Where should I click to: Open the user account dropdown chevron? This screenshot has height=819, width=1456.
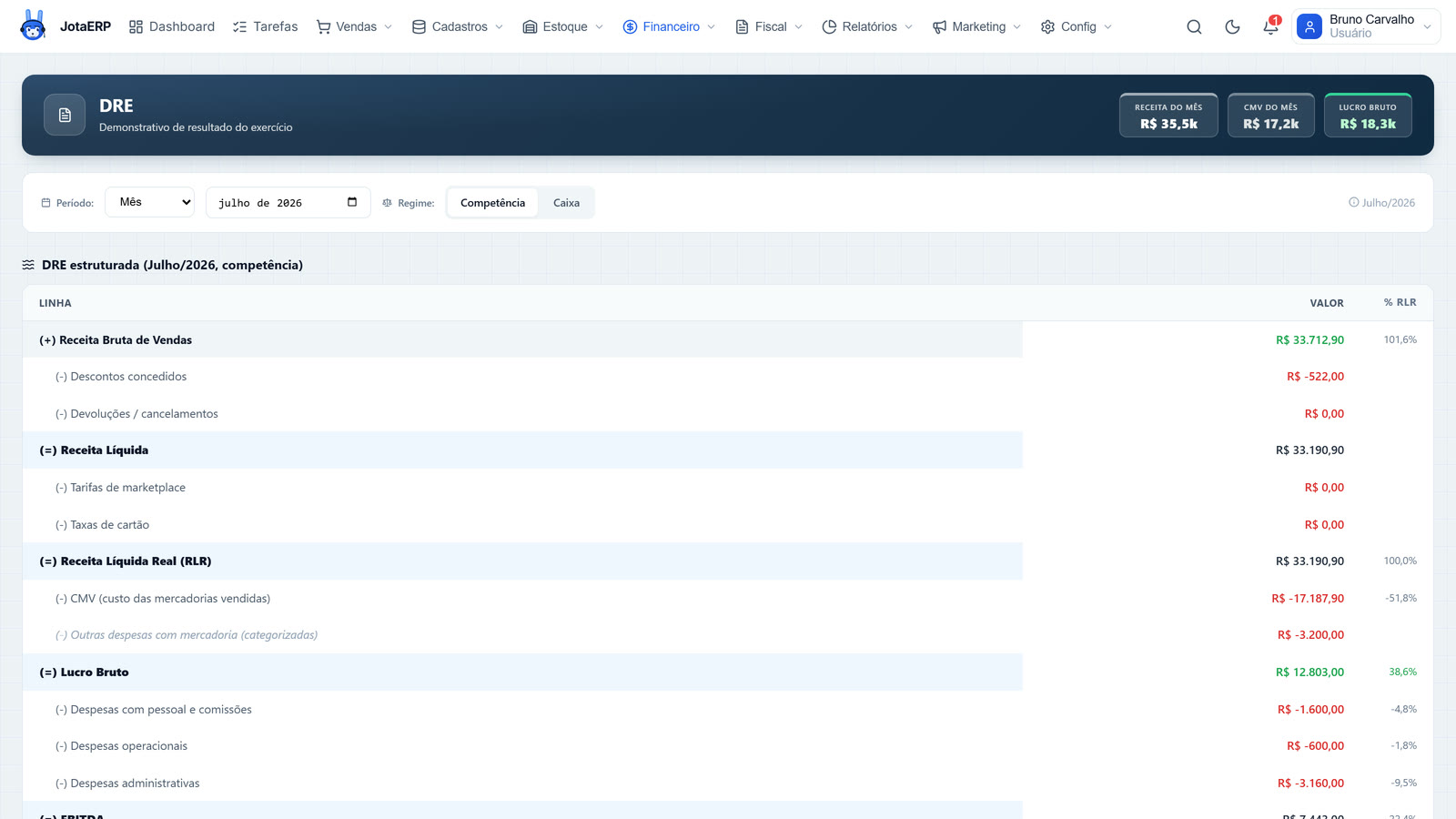(1427, 27)
